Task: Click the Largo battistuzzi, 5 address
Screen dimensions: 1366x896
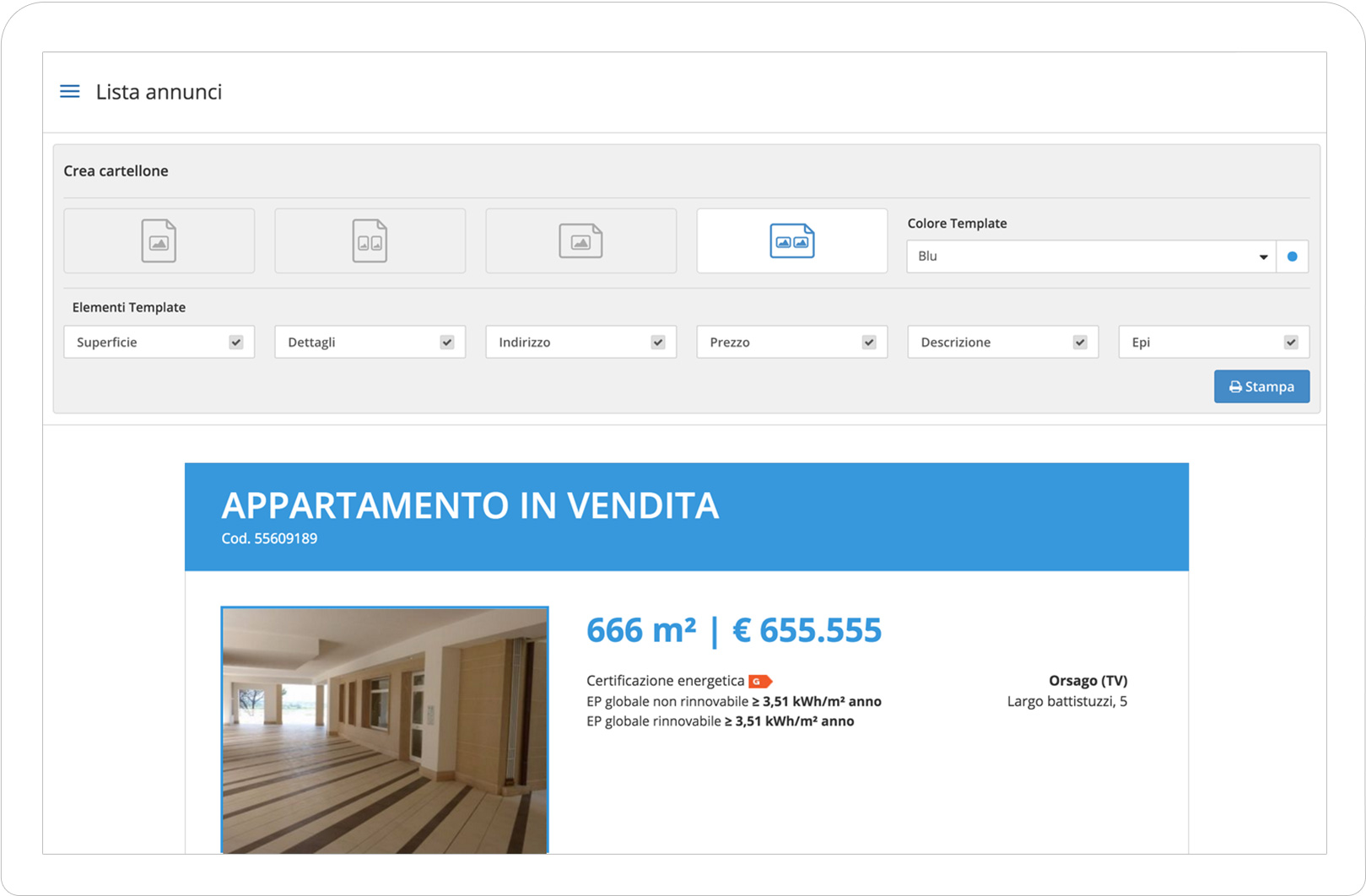Action: pyautogui.click(x=1066, y=701)
